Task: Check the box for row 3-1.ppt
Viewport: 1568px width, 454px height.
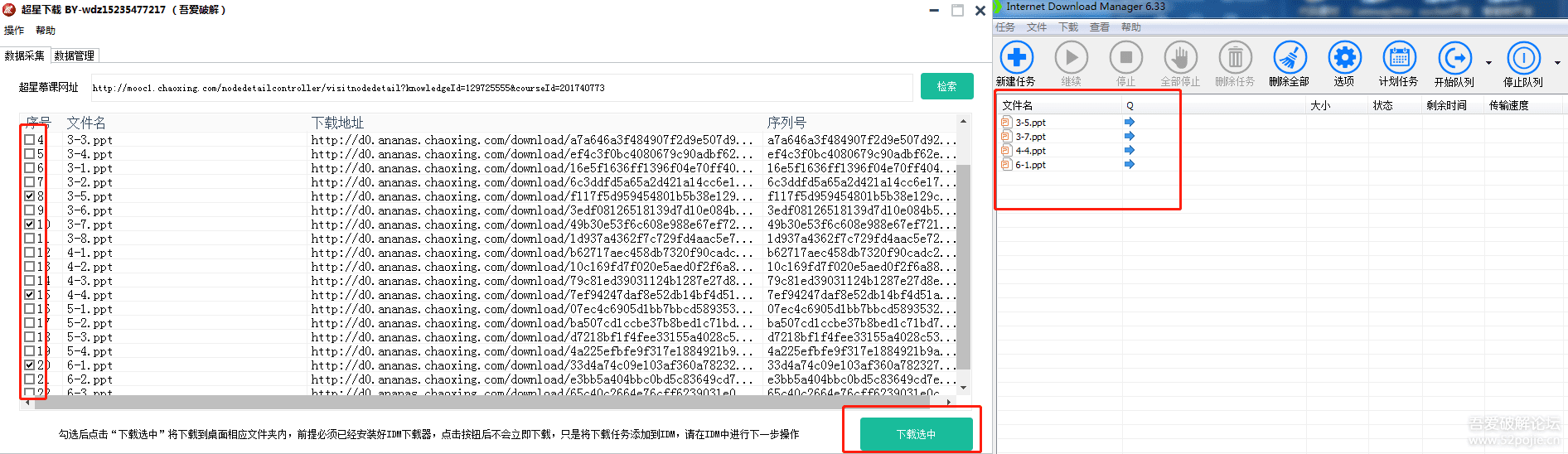Action: tap(30, 168)
